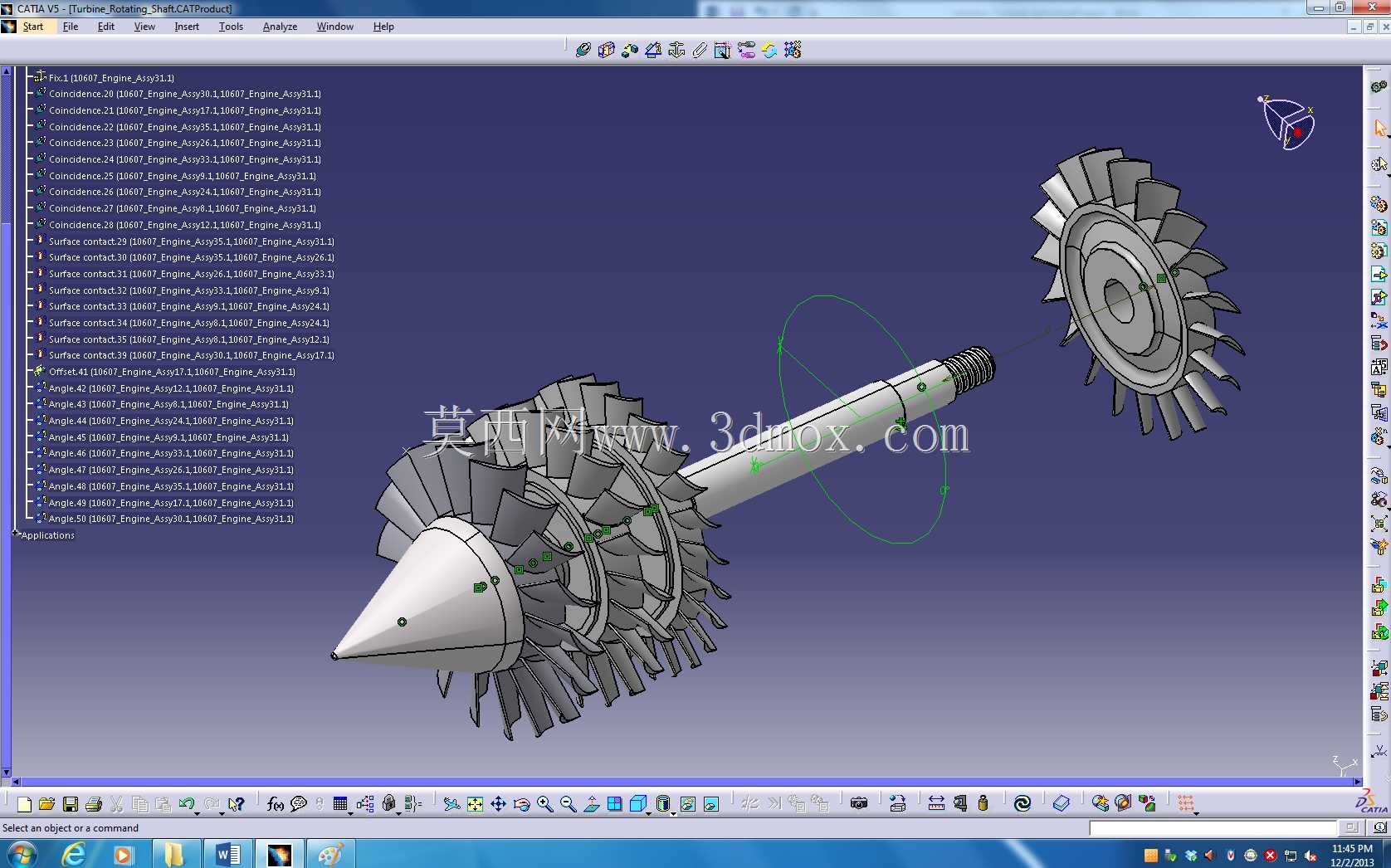Screen dimensions: 1391x868
Task: Click the Create Multi-View icon
Action: pos(614,803)
